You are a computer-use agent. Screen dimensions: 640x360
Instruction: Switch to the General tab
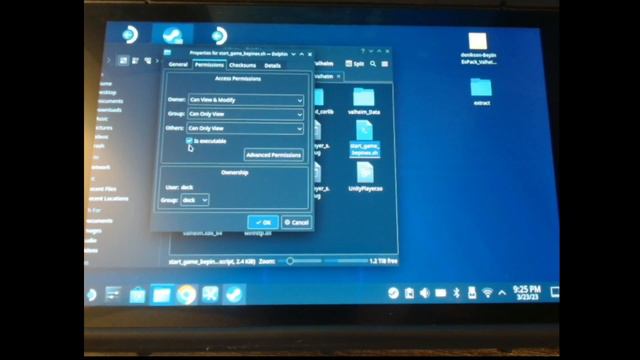pyautogui.click(x=178, y=64)
